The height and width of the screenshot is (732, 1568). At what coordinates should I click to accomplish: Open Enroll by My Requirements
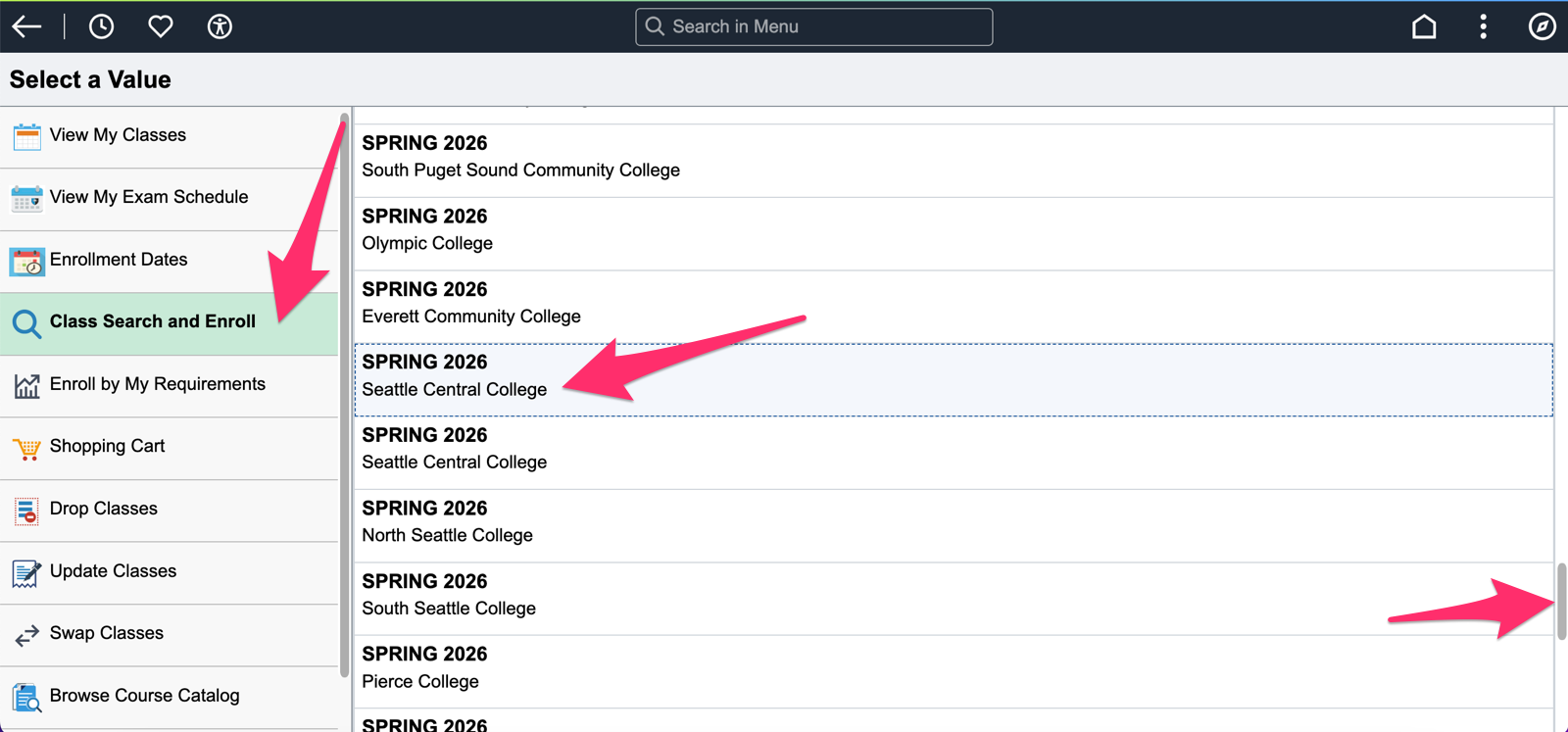tap(169, 386)
